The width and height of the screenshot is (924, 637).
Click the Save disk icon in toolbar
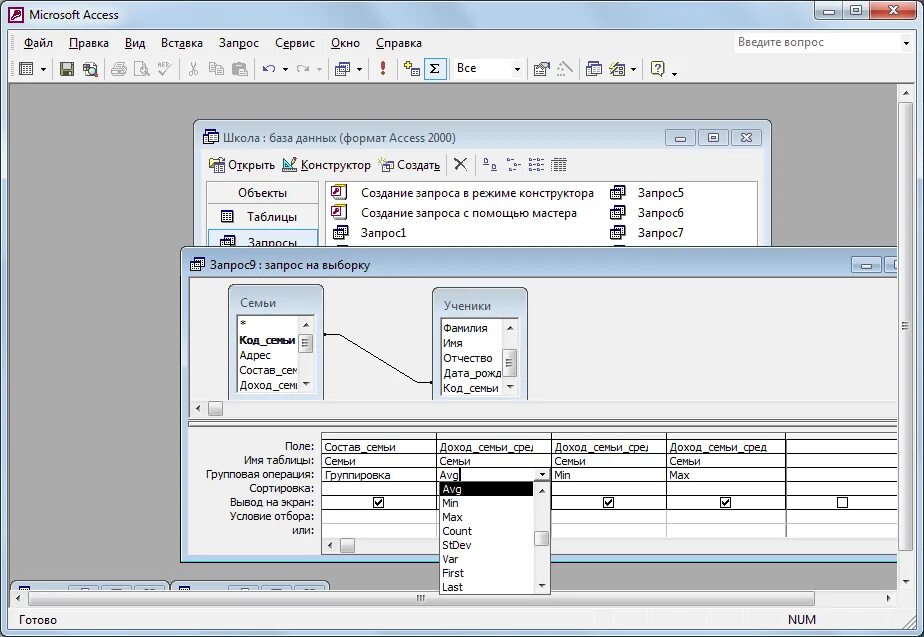tap(67, 69)
